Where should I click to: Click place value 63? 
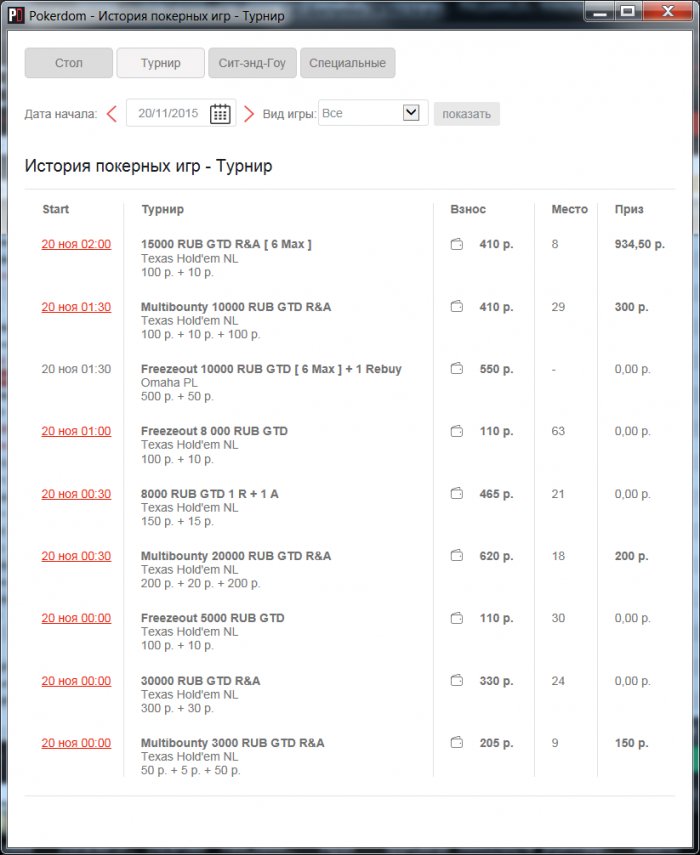coord(558,431)
